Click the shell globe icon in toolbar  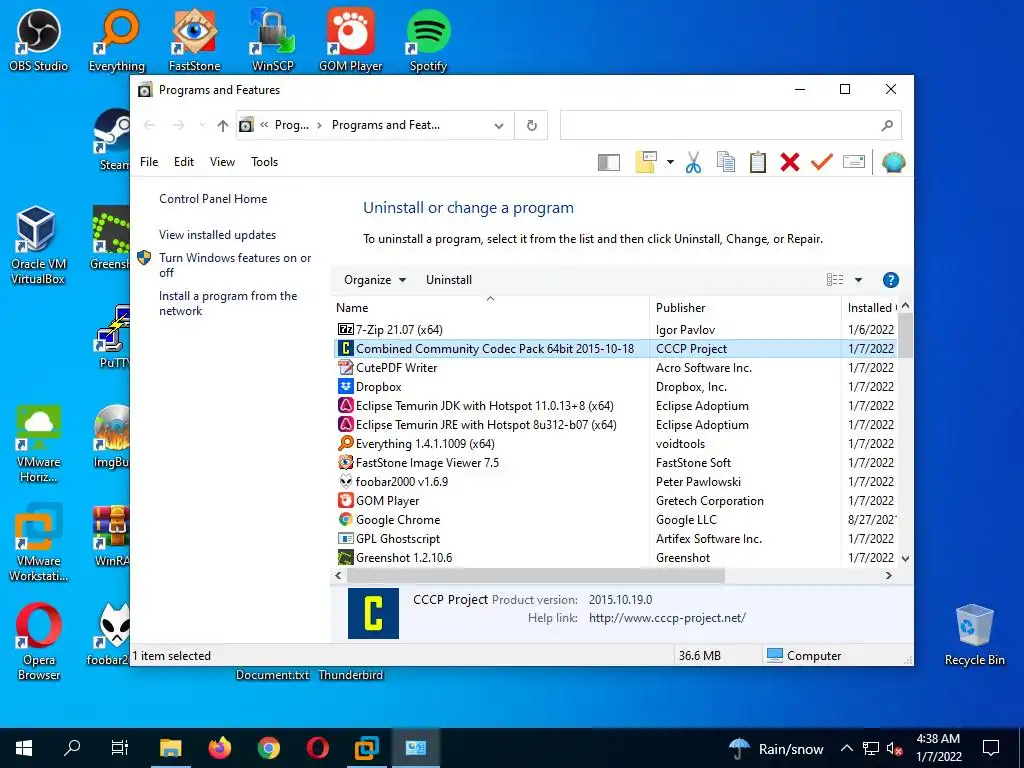point(893,162)
